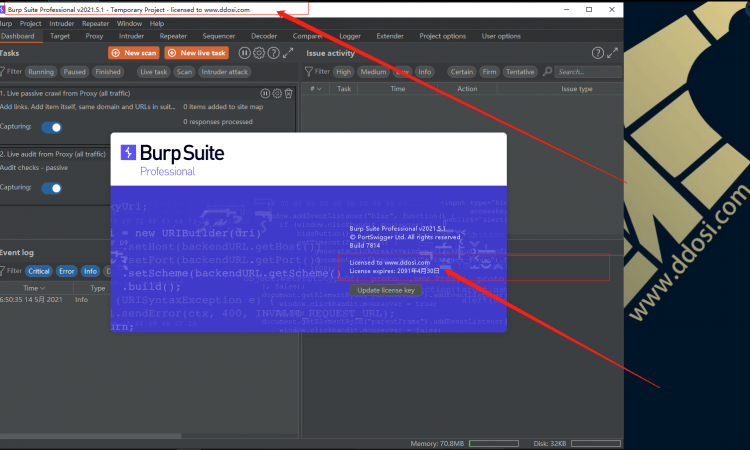Switch to the Project options tab
The height and width of the screenshot is (450, 750).
coord(442,36)
